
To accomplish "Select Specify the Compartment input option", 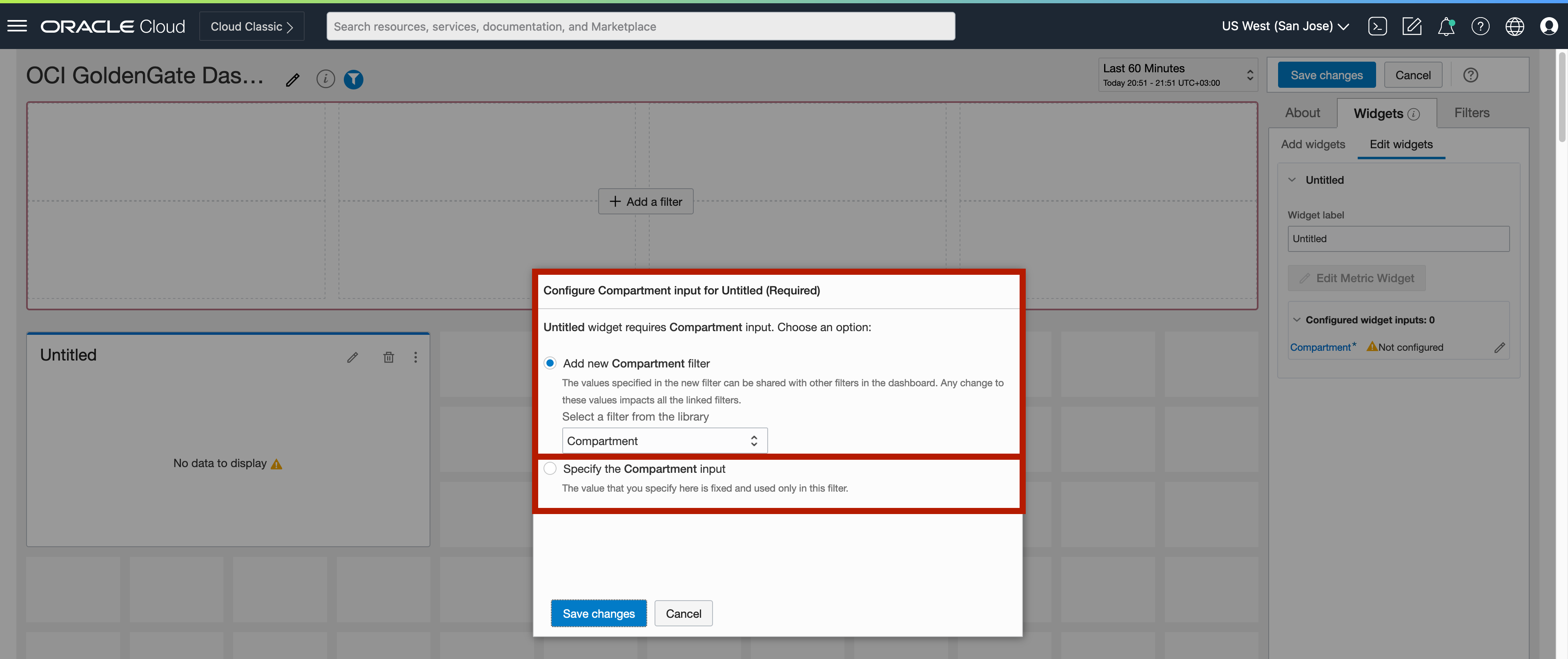I will (550, 469).
